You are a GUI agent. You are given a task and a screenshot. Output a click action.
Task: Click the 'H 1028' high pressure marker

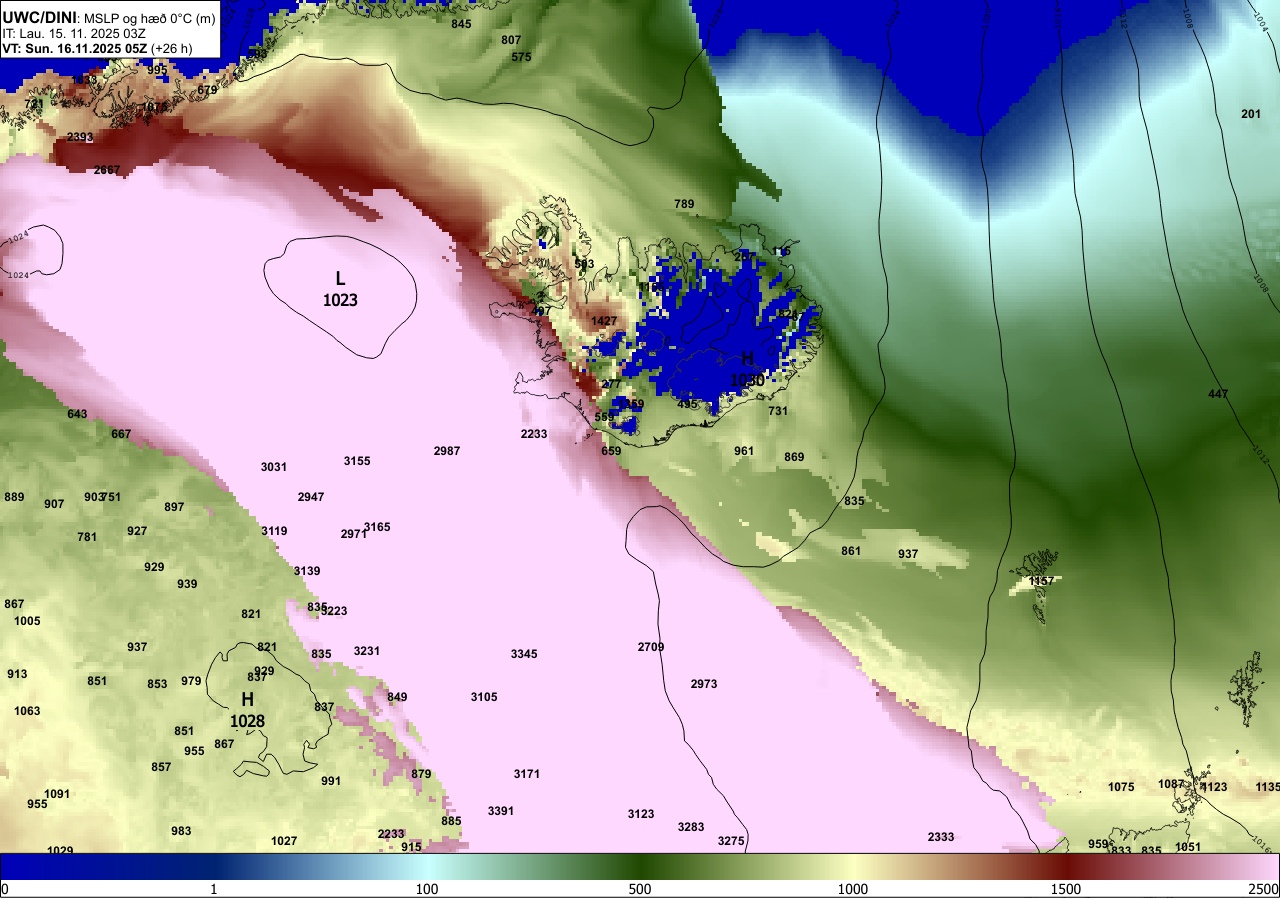tap(247, 710)
